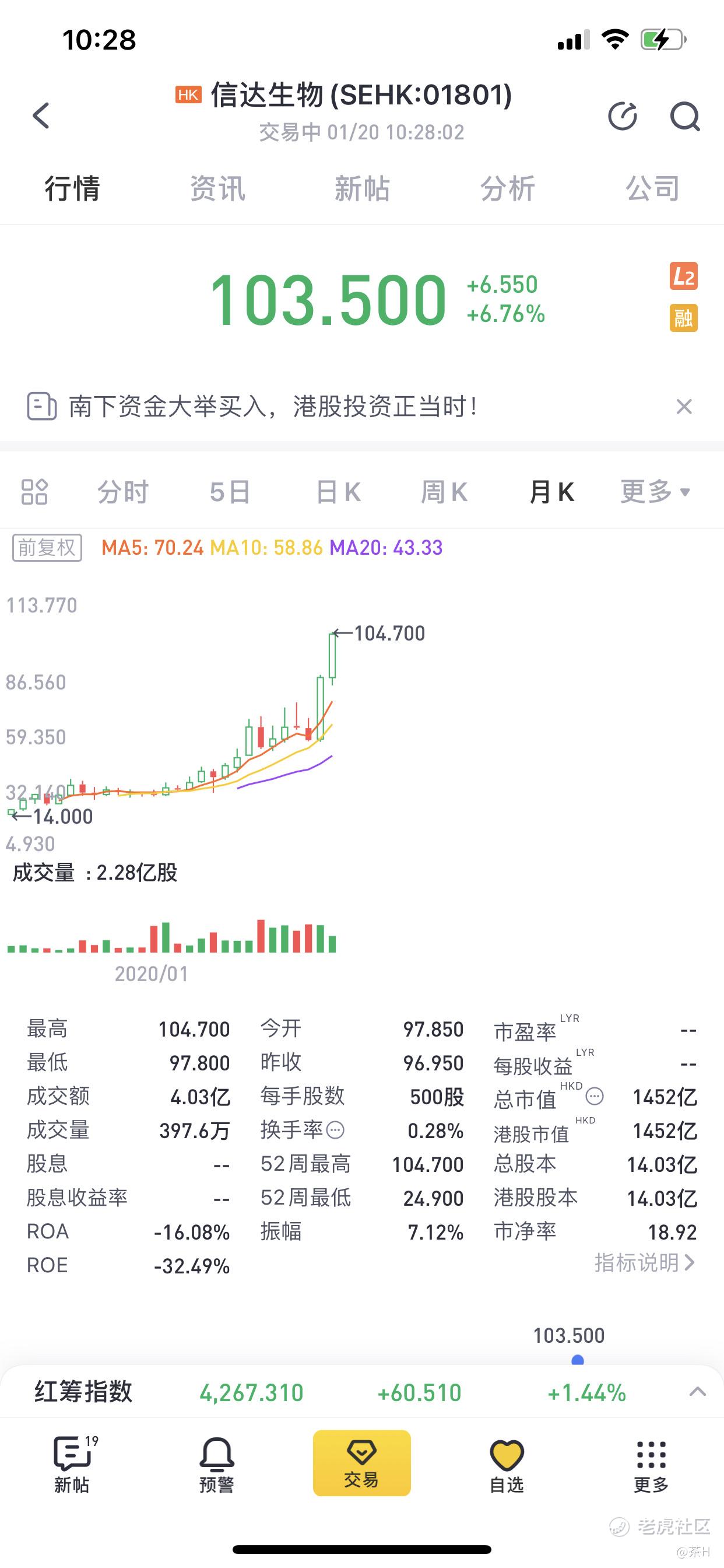
Task: Tap the 红筹指数 value 4,267.310
Action: (251, 1392)
